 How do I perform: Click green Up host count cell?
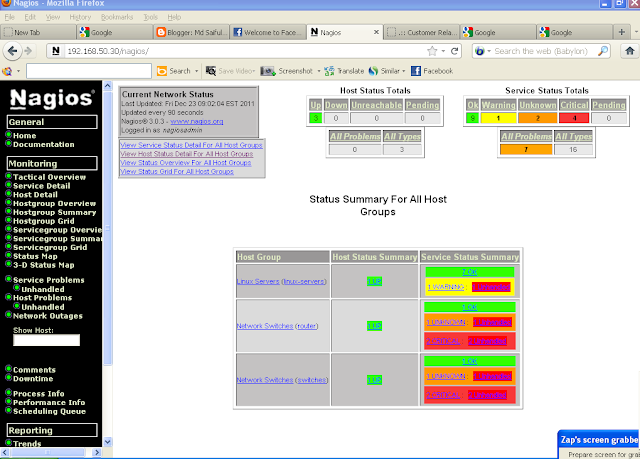316,118
